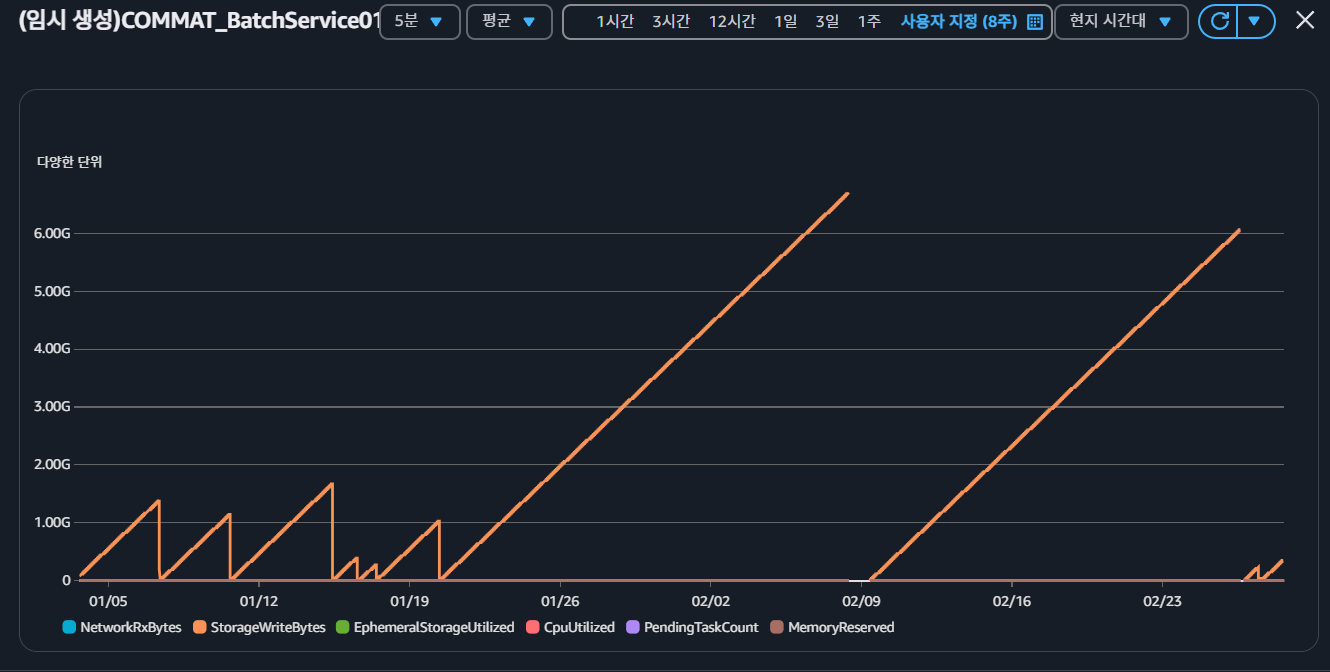Image resolution: width=1330 pixels, height=672 pixels.
Task: Select the 3시간 time range
Action: pos(670,22)
